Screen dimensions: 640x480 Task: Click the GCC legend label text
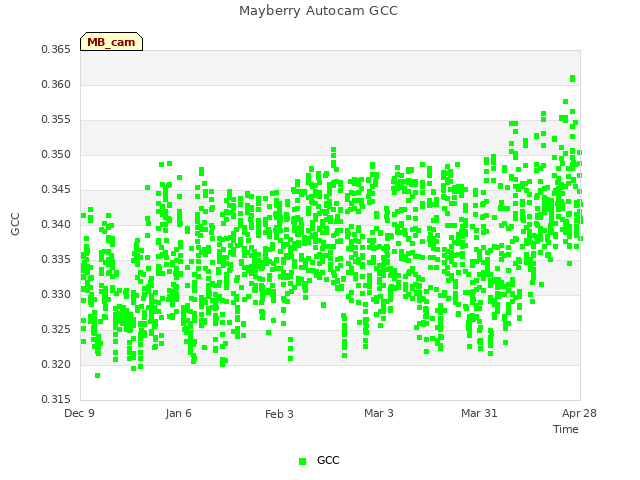point(328,460)
